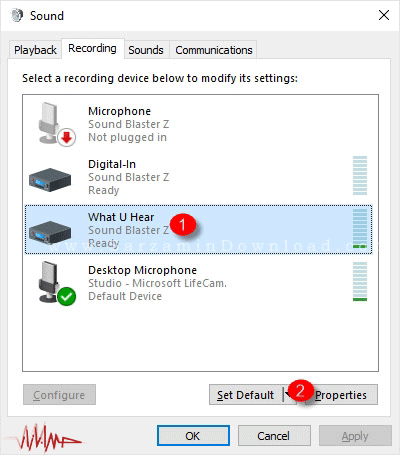This screenshot has width=400, height=455.
Task: Click Studio - Microsoft LifeCam. text
Action: pos(157,283)
